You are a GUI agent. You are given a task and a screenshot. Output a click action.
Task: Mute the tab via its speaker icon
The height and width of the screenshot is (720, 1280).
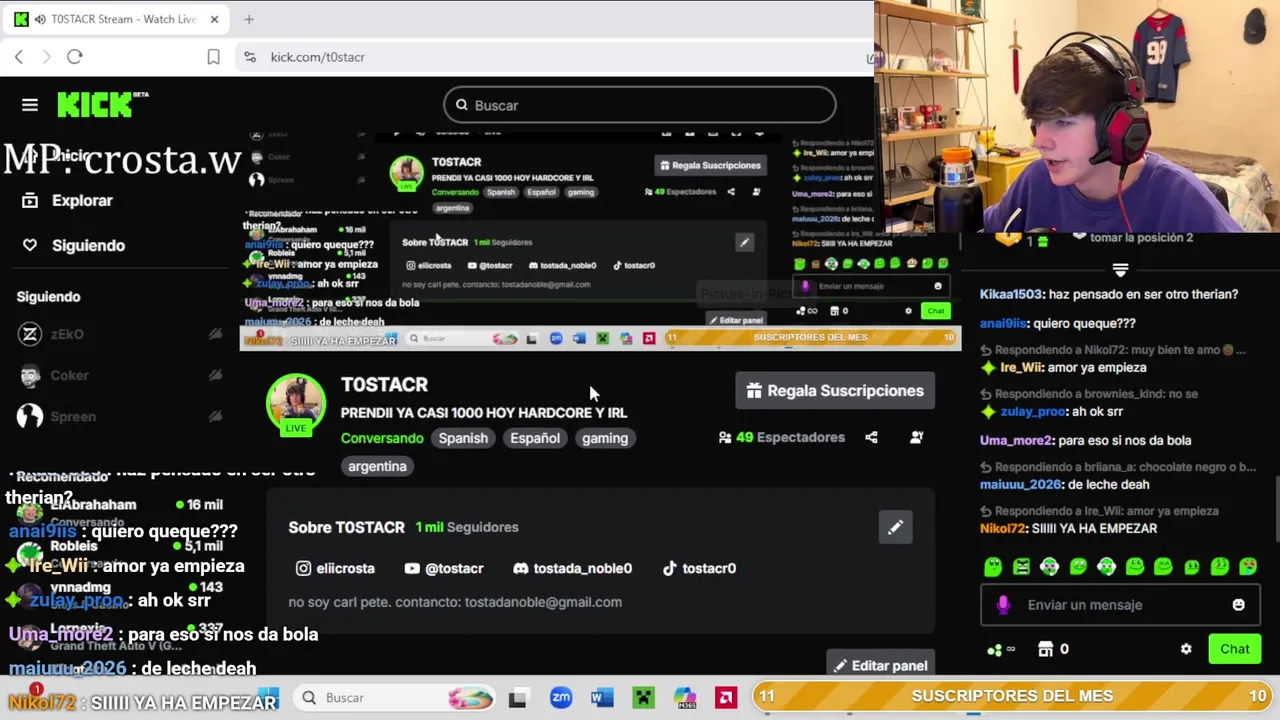click(40, 19)
